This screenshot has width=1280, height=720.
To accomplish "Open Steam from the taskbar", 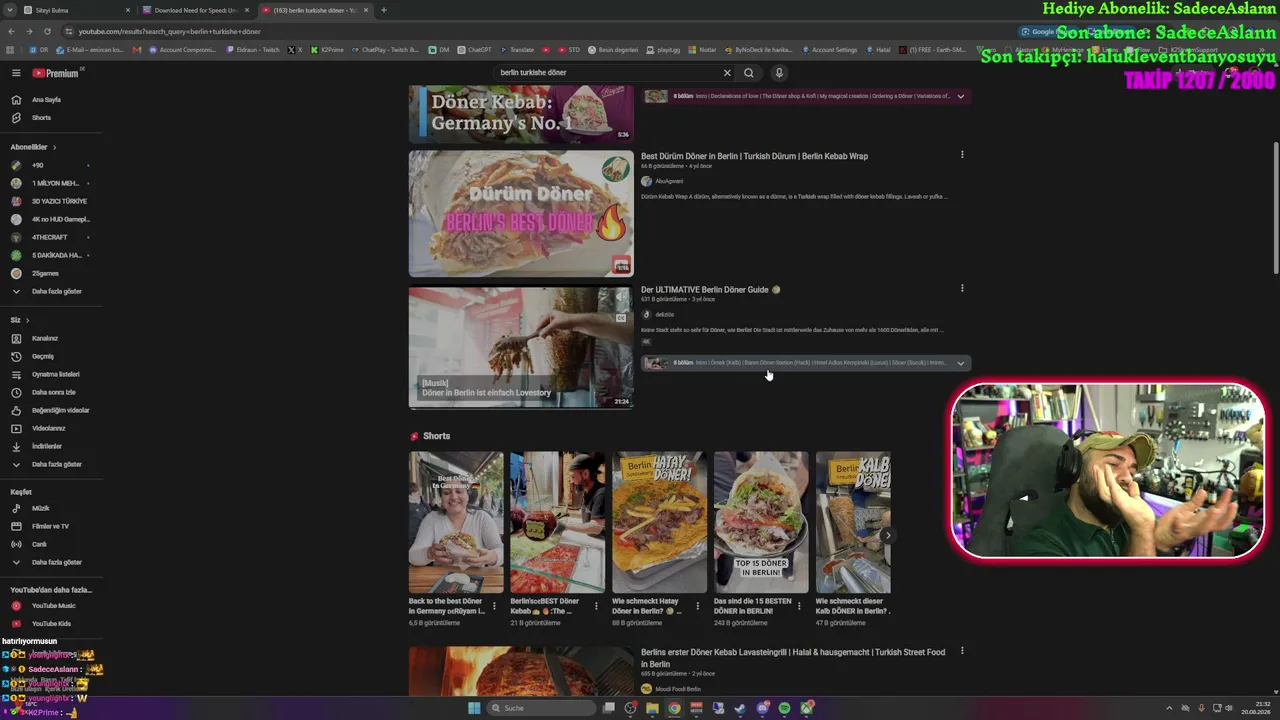I will point(740,708).
